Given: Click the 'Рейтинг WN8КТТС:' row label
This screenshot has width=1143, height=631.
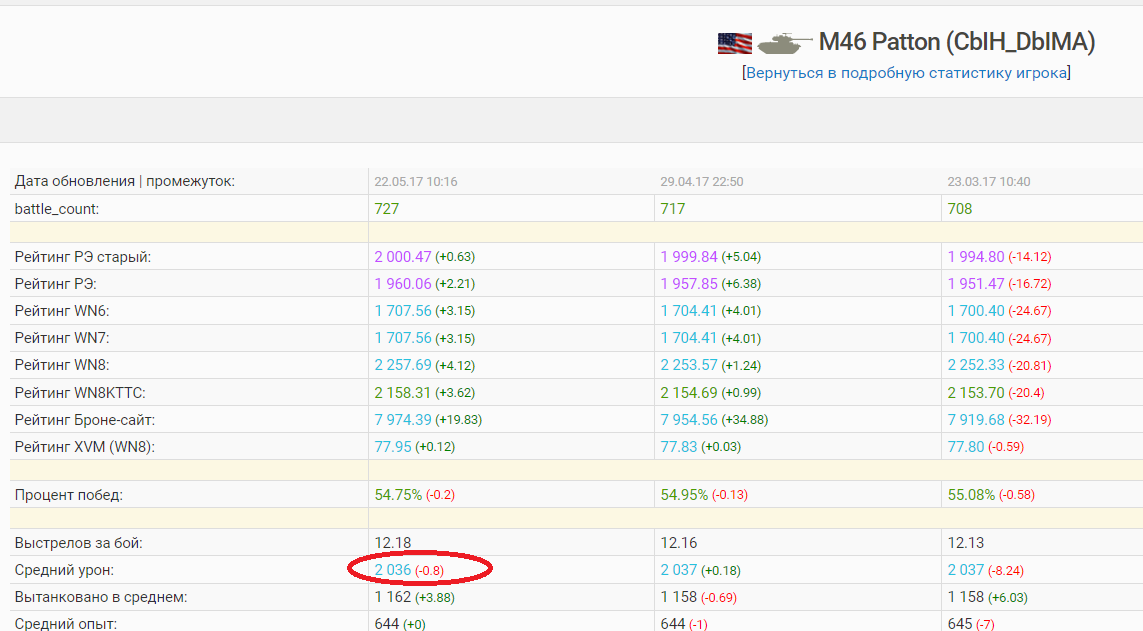Looking at the screenshot, I should [80, 393].
